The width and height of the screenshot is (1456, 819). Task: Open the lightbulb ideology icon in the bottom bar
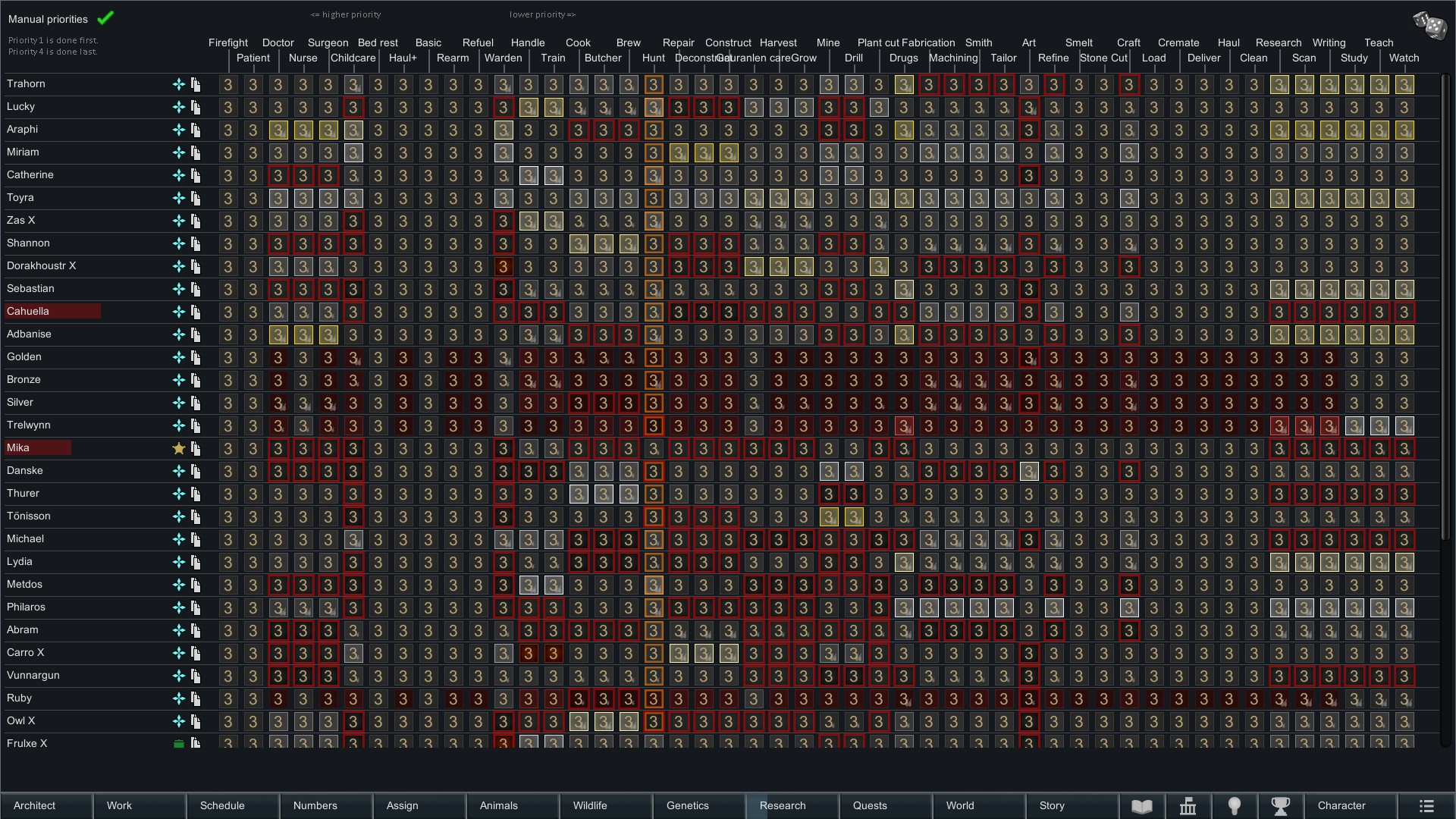pos(1235,806)
